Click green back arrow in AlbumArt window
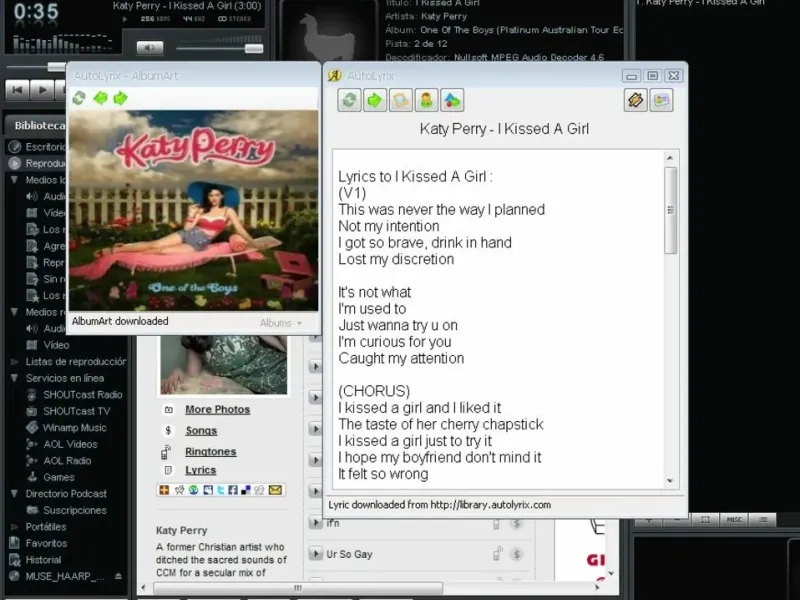800x600 pixels. 100,98
